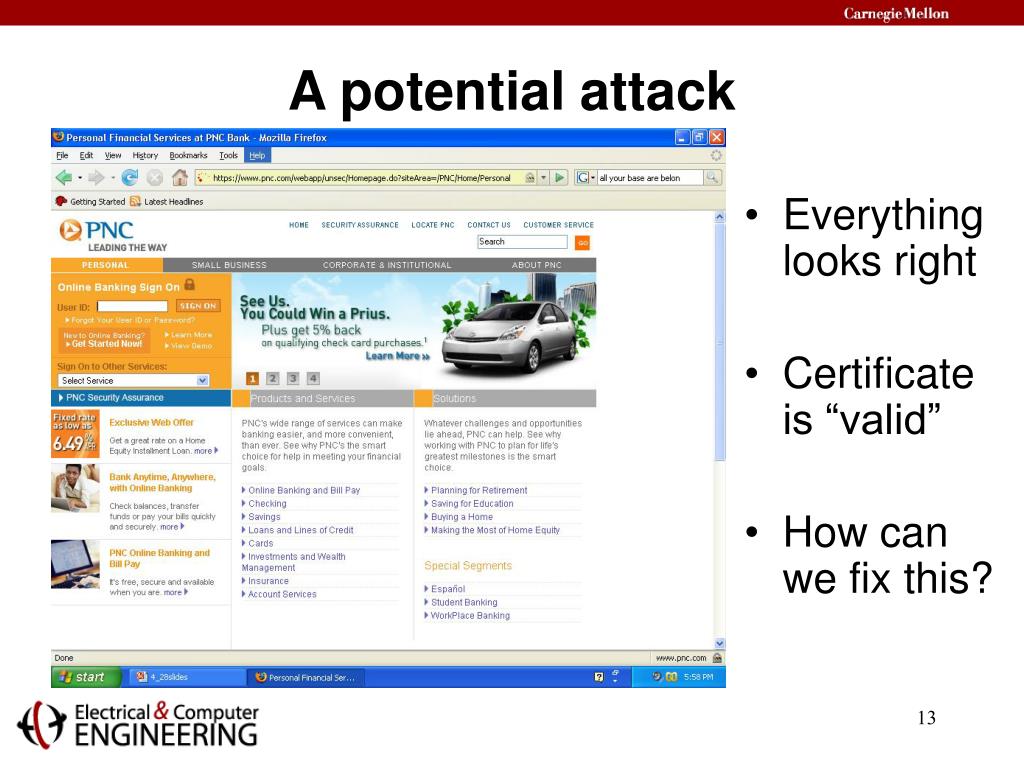
Task: Open the Latest Headlines feed bookmark
Action: [167, 202]
